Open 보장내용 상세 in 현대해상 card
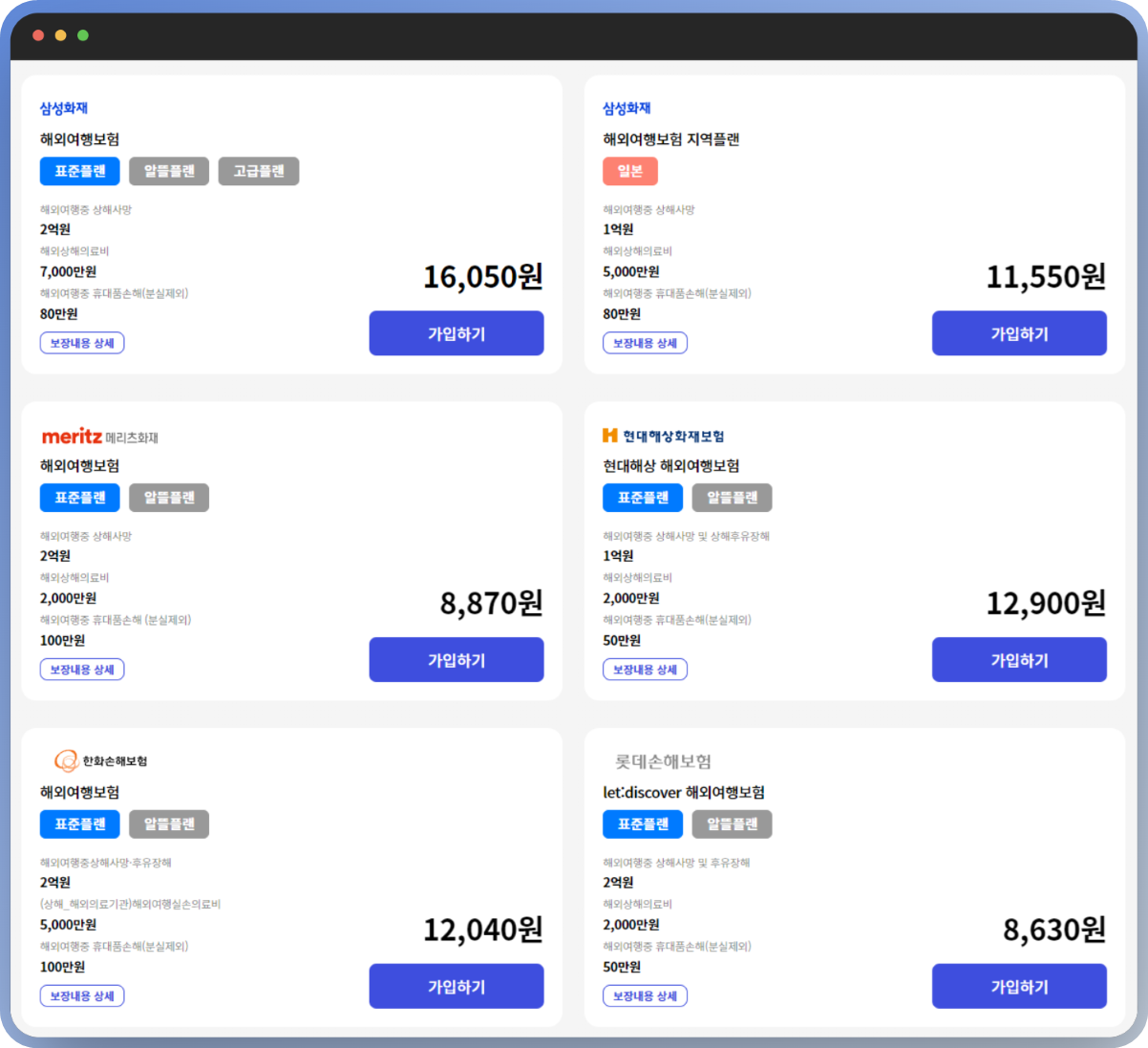 (645, 670)
